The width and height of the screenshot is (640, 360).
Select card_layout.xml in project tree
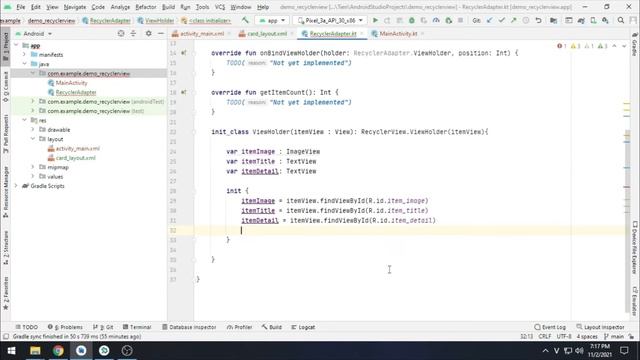(76, 158)
